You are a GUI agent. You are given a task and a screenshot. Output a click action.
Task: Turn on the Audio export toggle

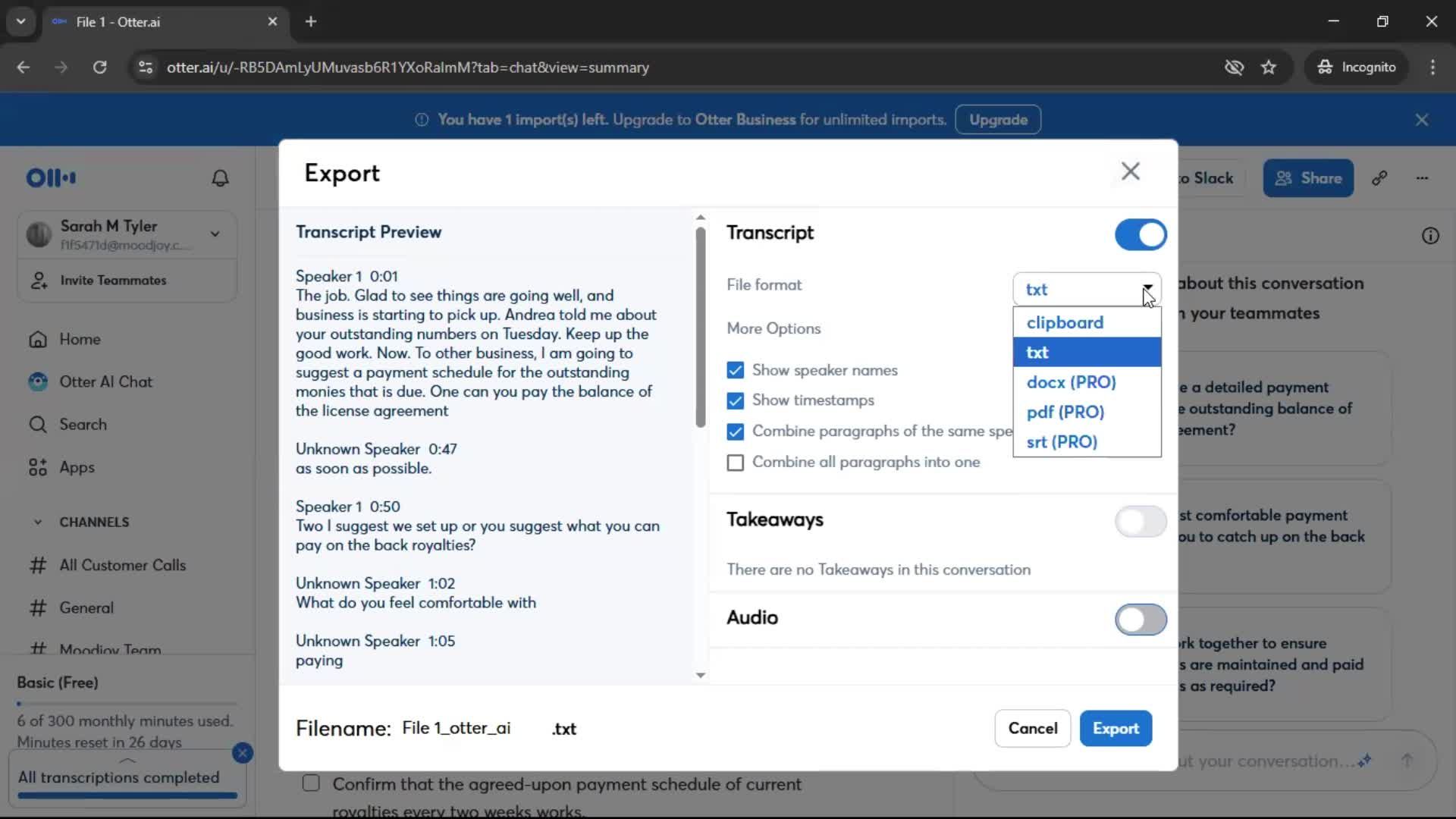[1140, 619]
